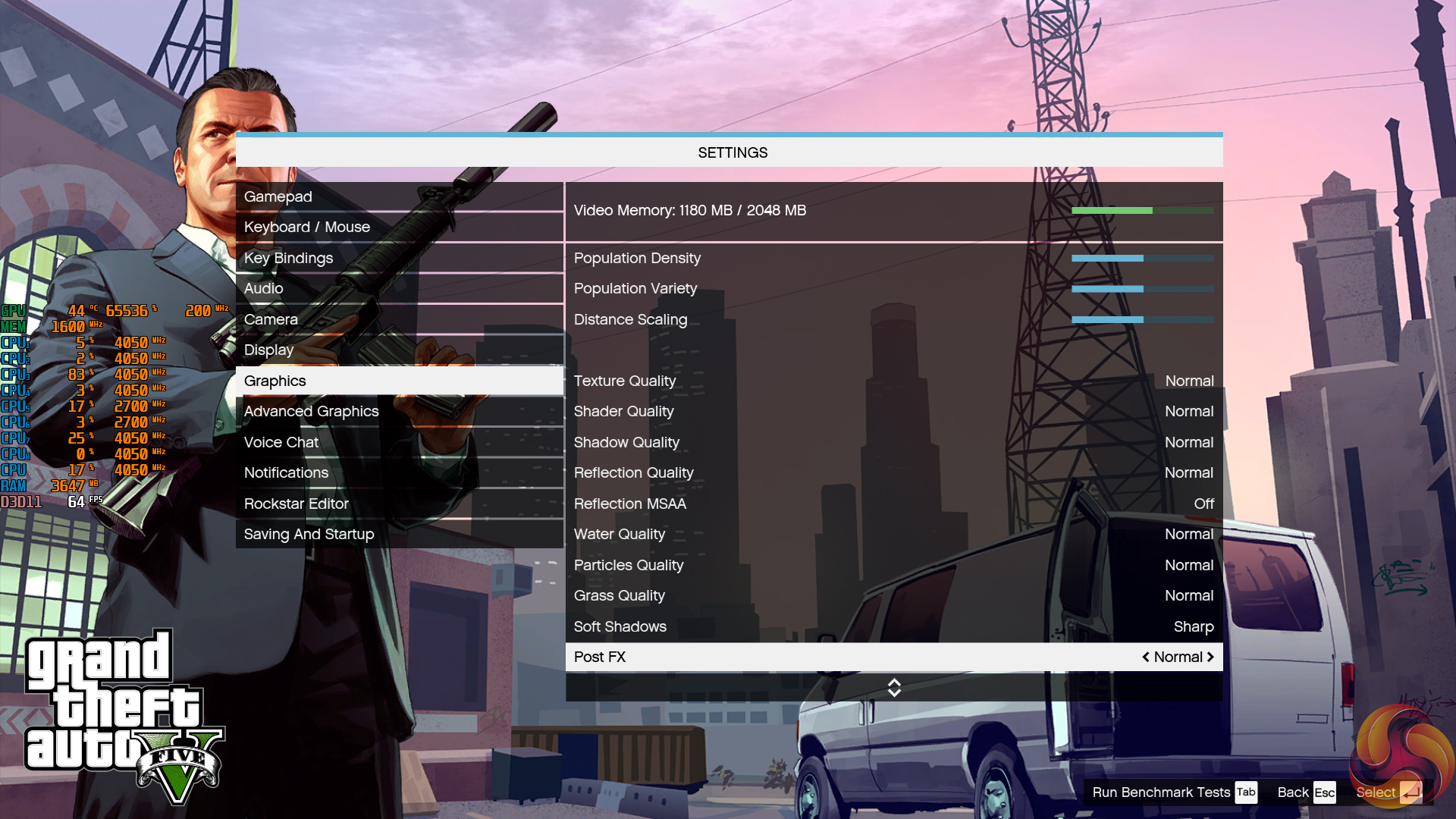Toggle the Reflection MSAA Off setting

click(1203, 504)
